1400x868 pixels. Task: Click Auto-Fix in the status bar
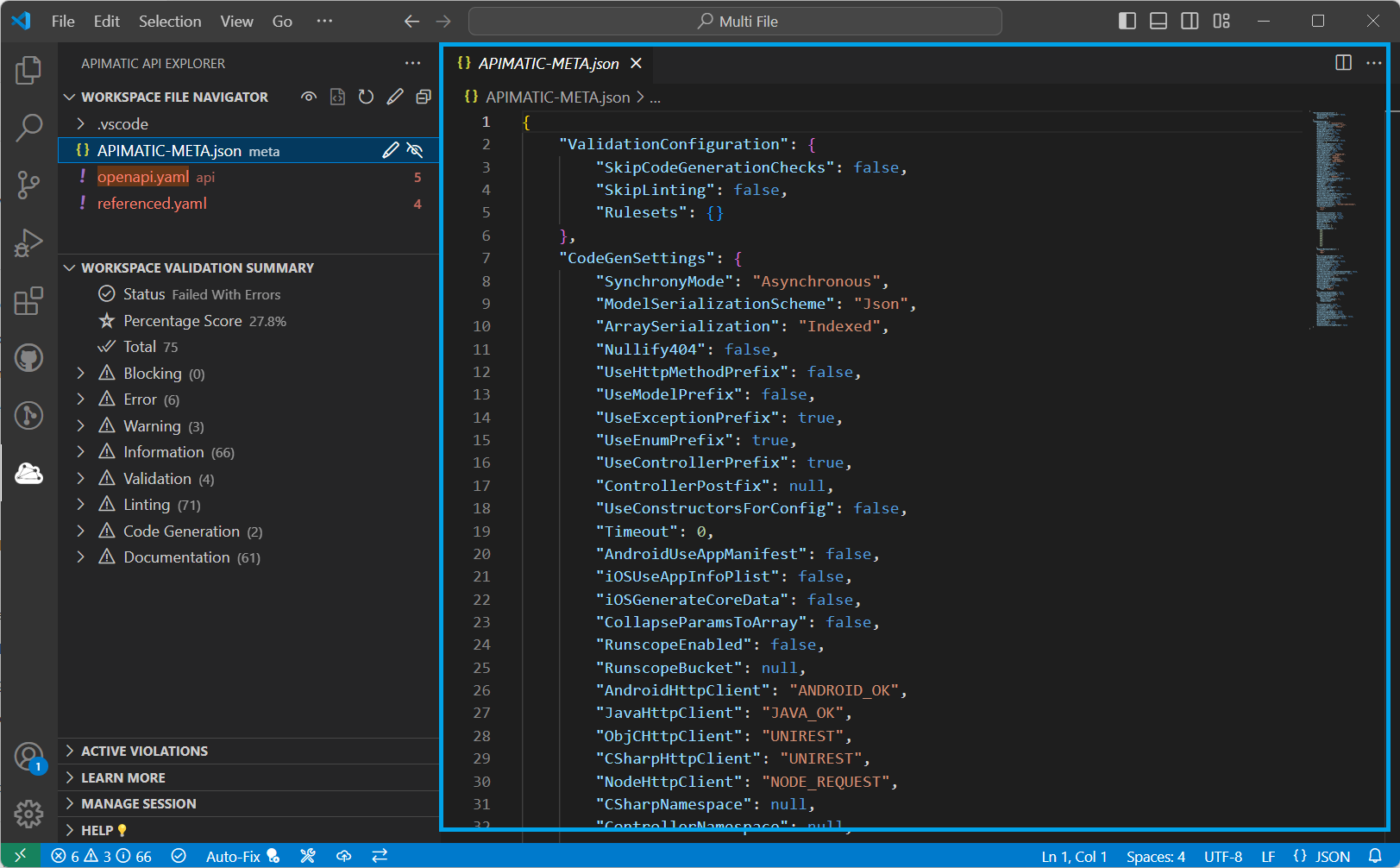tap(242, 856)
